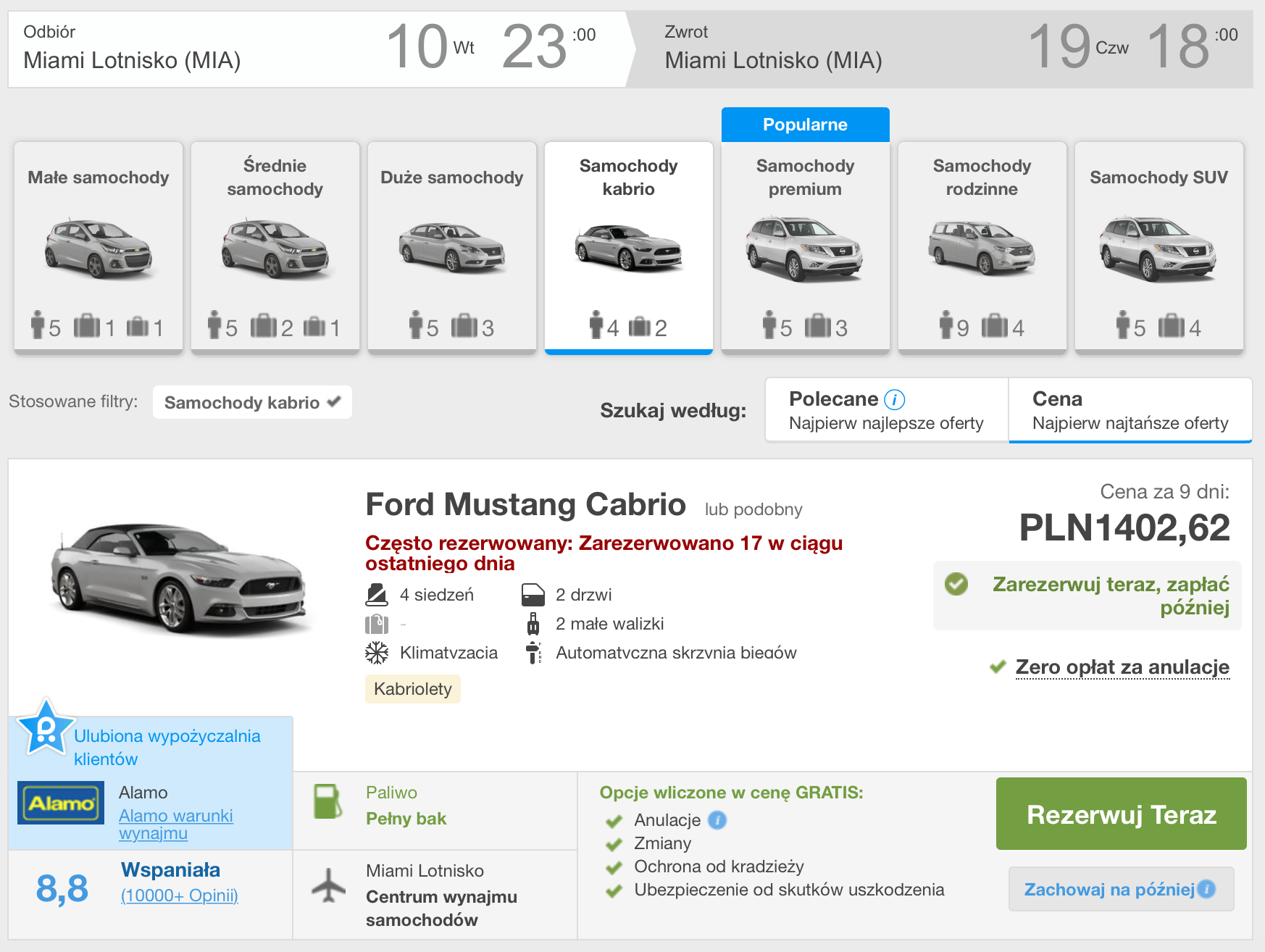The width and height of the screenshot is (1265, 952).
Task: Select the Samochody rodzinne category card
Action: [982, 247]
